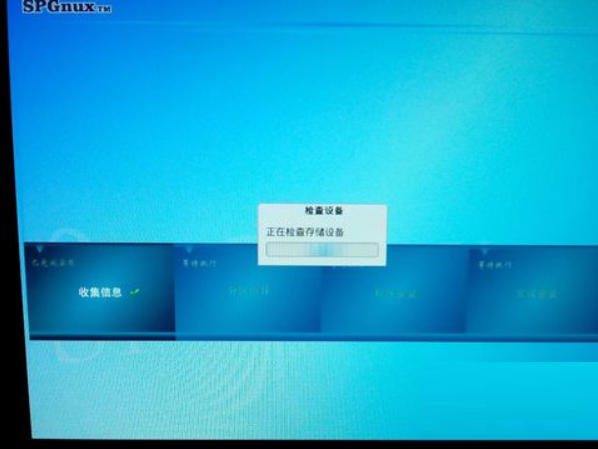This screenshot has width=598, height=449.
Task: Click the 正在检查存储设备 status message
Action: coord(305,232)
